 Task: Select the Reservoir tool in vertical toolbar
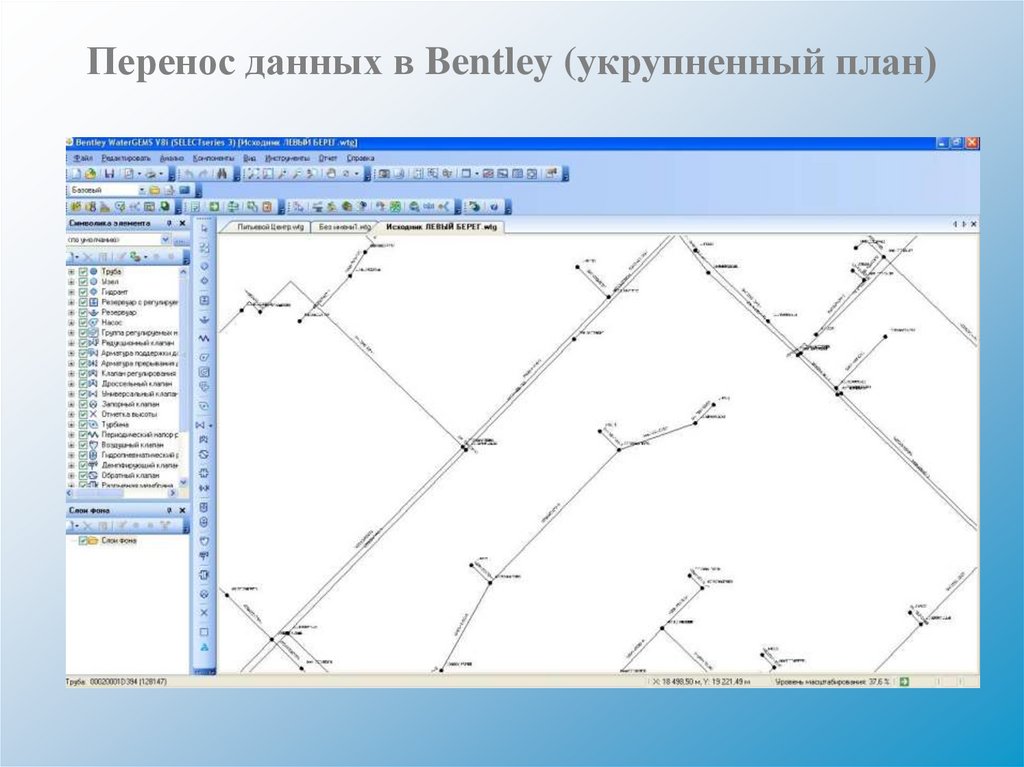point(204,320)
